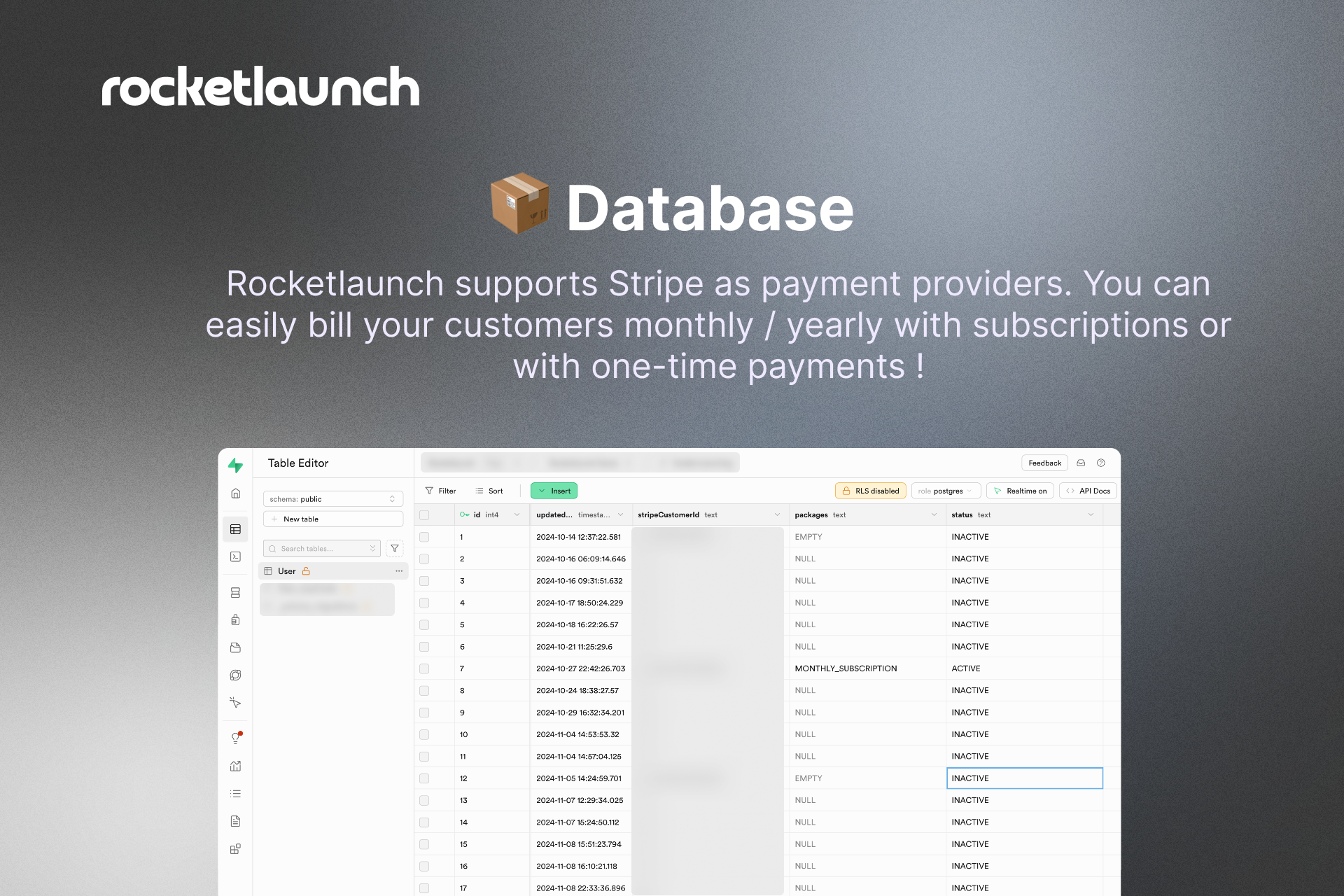The width and height of the screenshot is (1344, 896).
Task: Check the checkbox for row id 12
Action: (x=424, y=778)
